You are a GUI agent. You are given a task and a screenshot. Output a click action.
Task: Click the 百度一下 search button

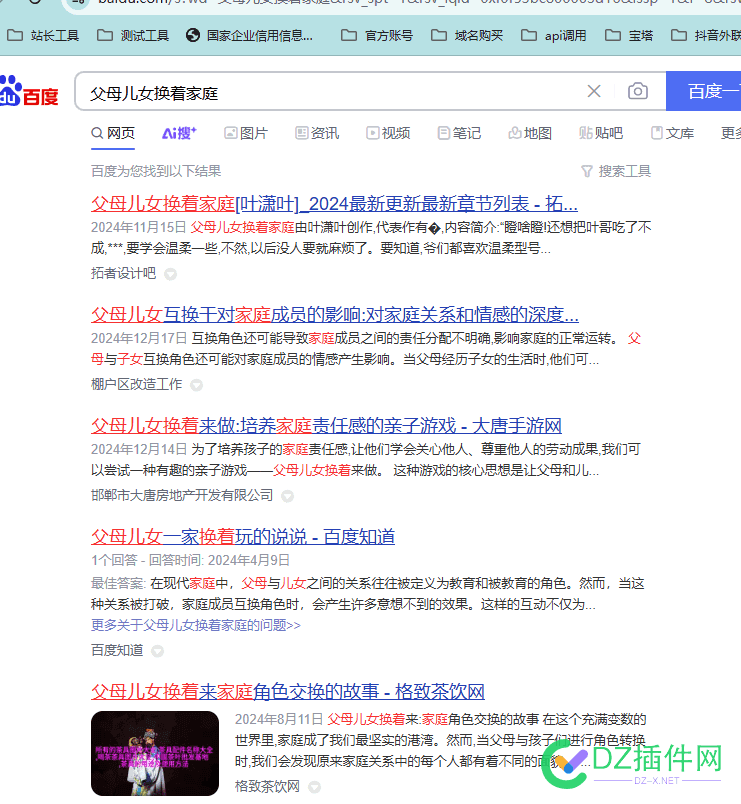704,91
